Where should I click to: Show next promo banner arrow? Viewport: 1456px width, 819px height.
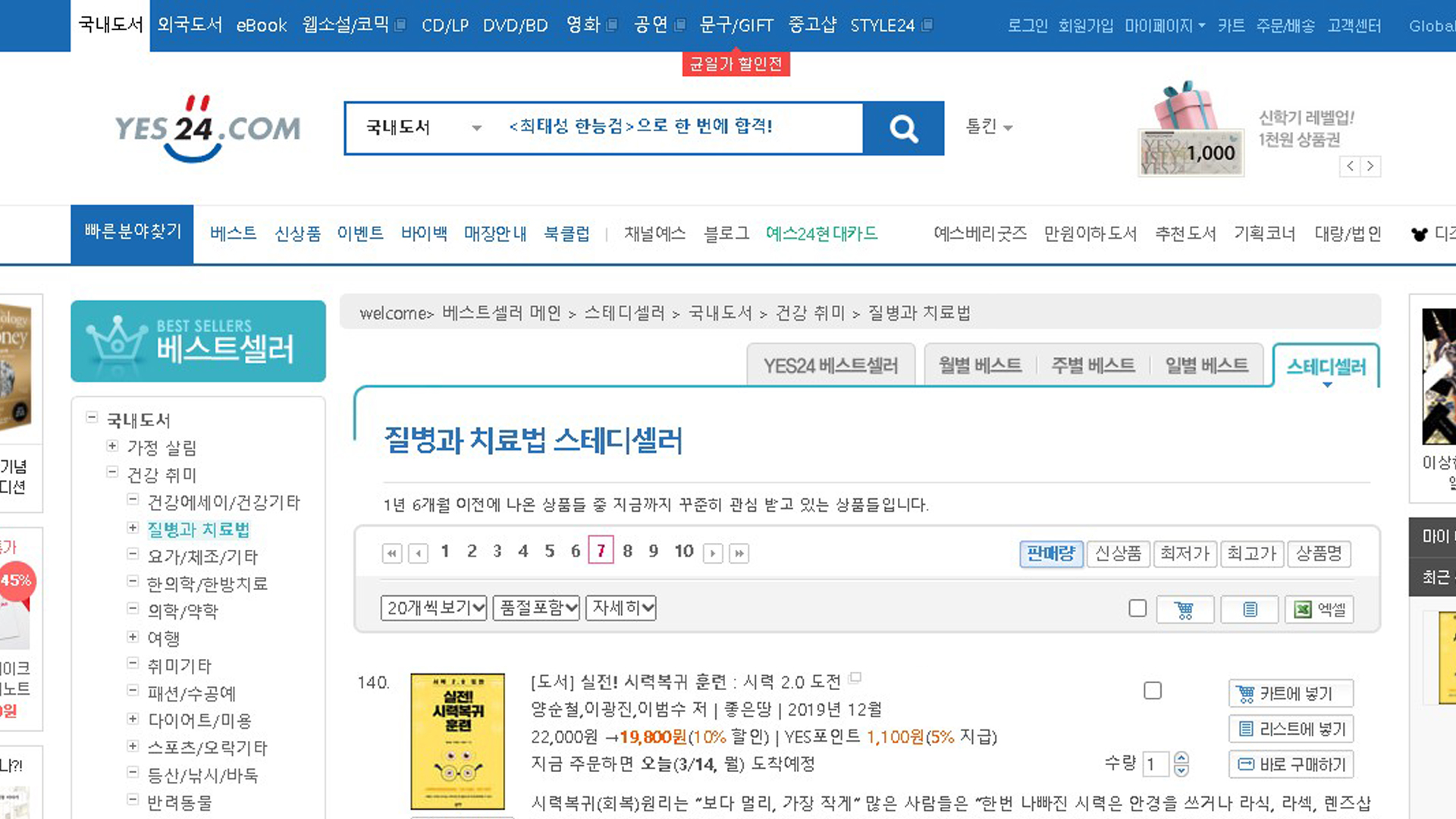point(1370,166)
